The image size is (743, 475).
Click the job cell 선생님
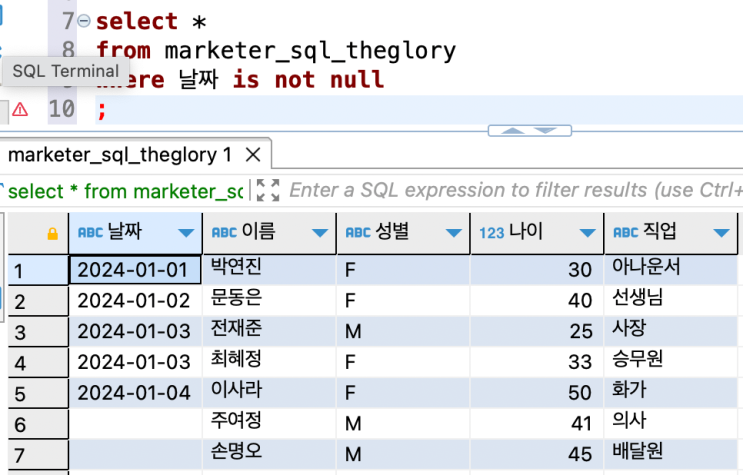point(671,300)
